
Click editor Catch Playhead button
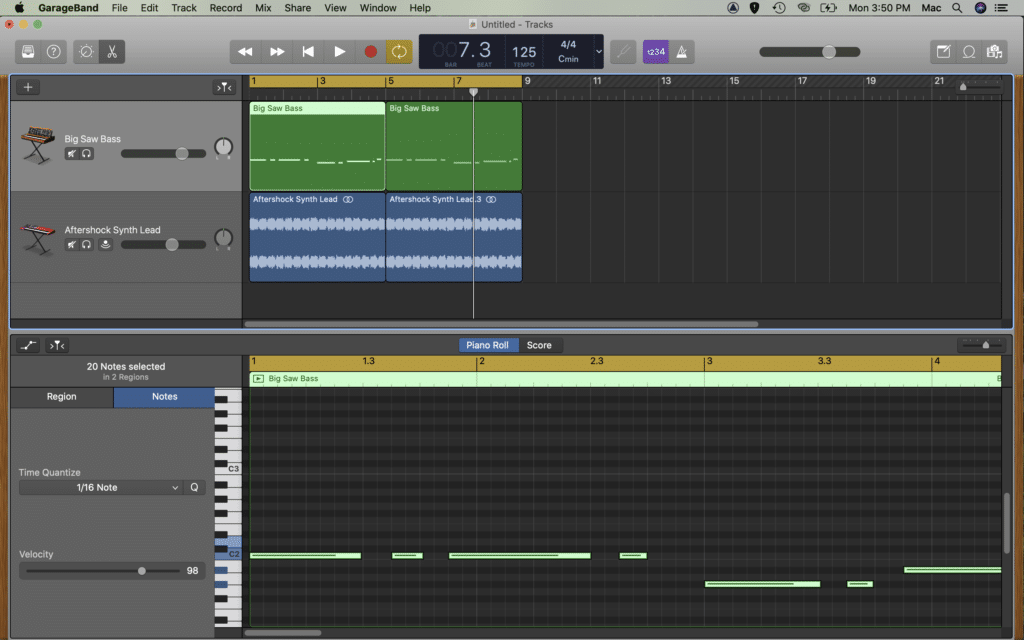click(57, 345)
